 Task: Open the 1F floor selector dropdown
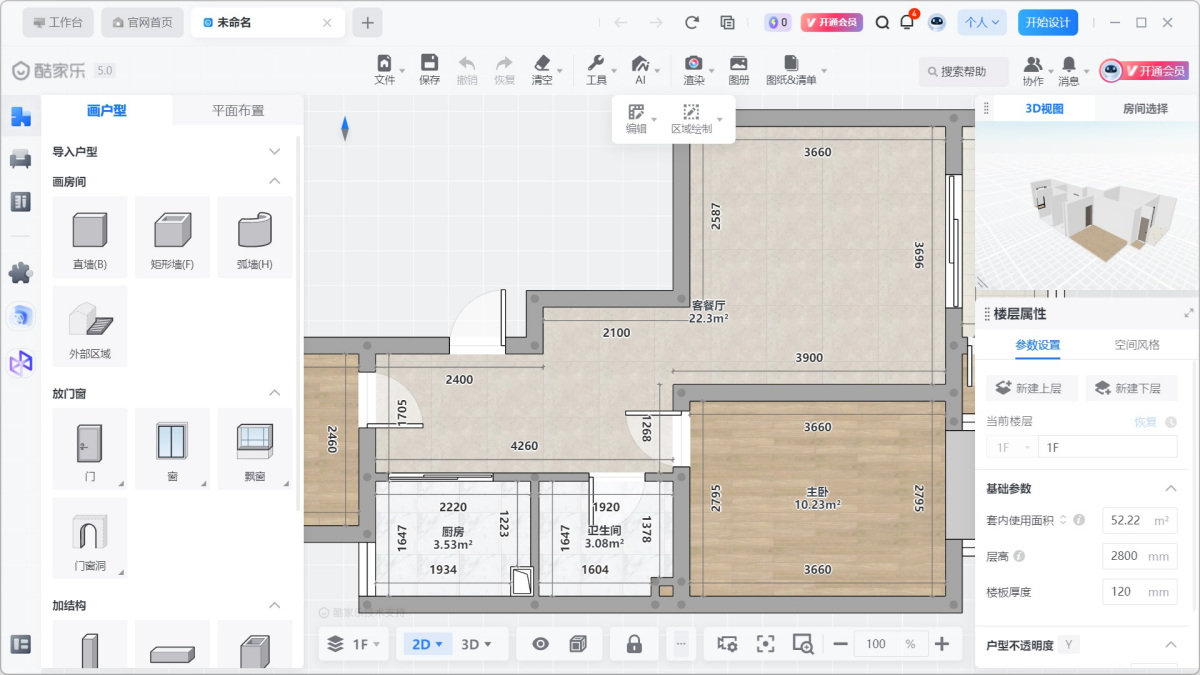coord(354,644)
